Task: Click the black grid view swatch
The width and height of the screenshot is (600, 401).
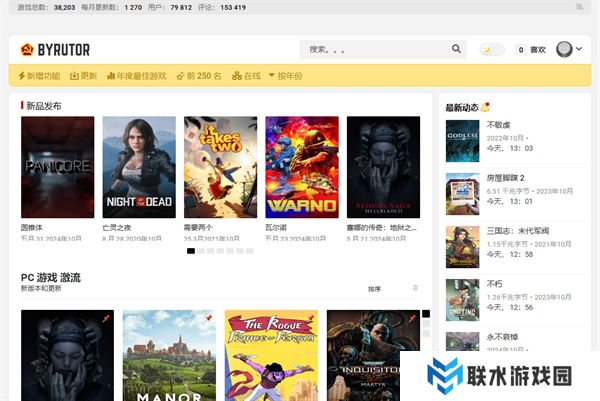Action: pos(426,314)
